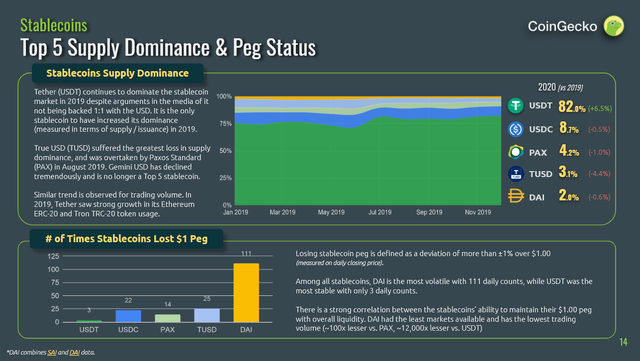
Task: Select the Tether USDT coin icon
Action: click(x=516, y=105)
